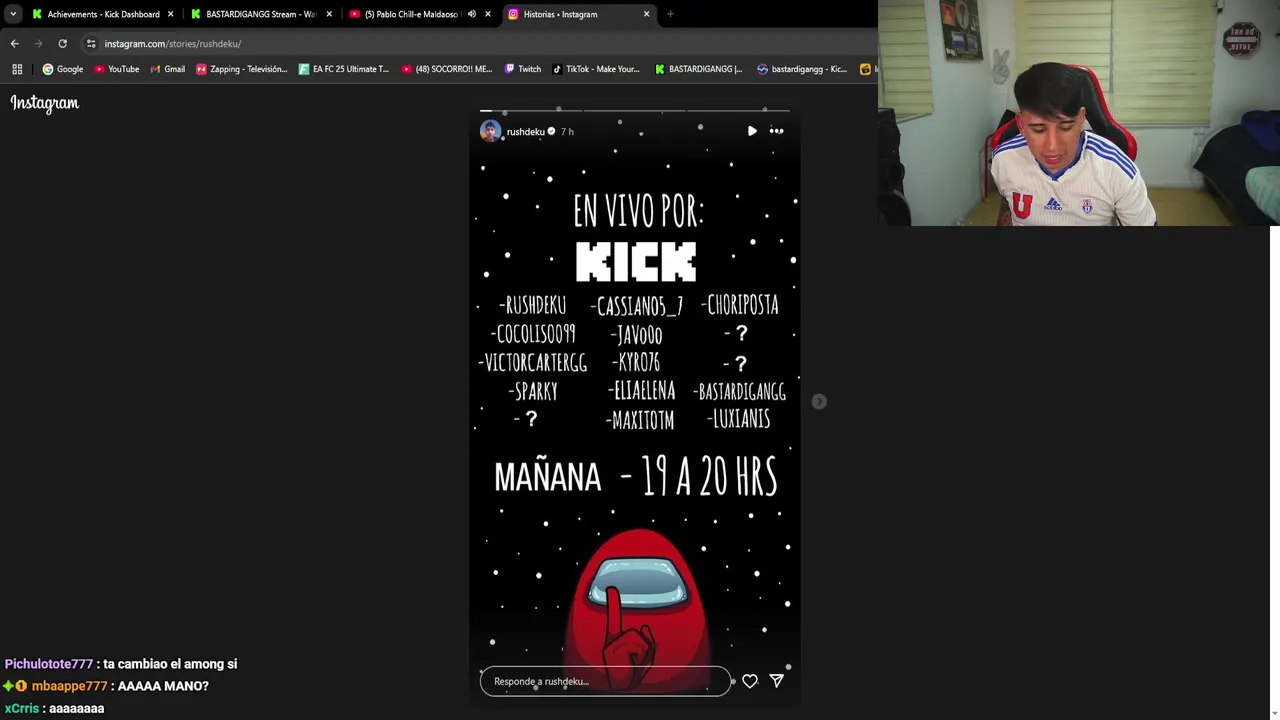1280x720 pixels.
Task: Go back to the previous page
Action: (14, 44)
